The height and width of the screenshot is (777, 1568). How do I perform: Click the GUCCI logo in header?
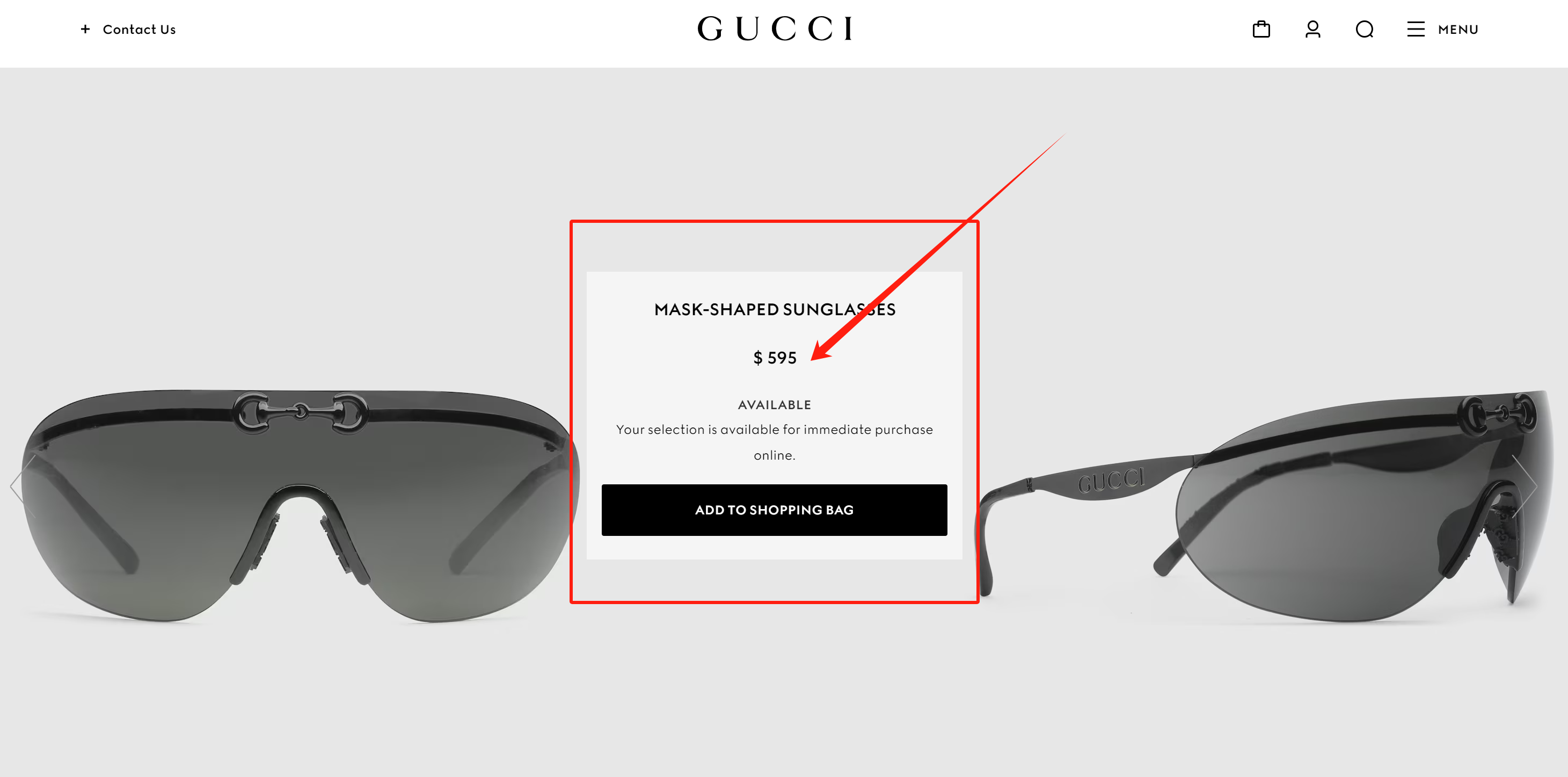pos(775,28)
